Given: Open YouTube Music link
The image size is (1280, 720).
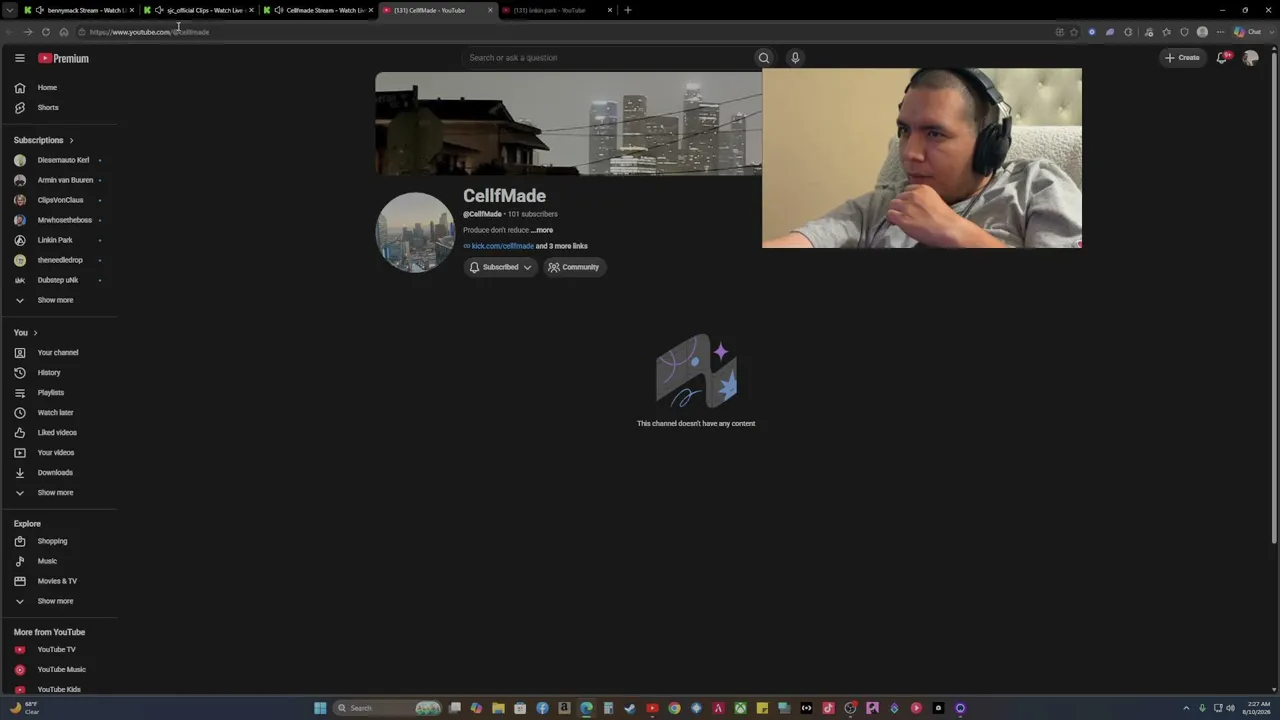Looking at the screenshot, I should tap(60, 670).
